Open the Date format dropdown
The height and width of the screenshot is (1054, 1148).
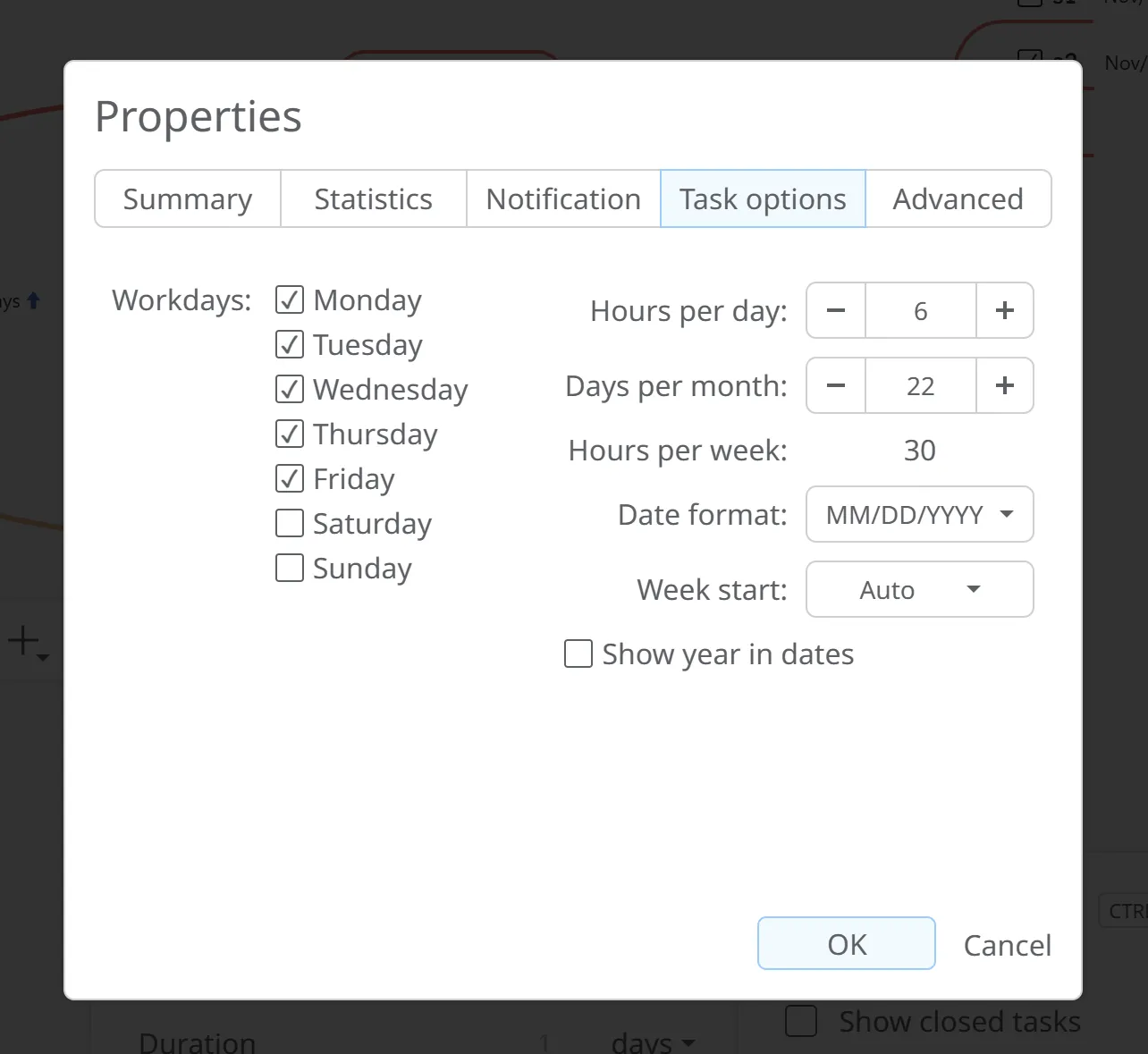(x=919, y=515)
